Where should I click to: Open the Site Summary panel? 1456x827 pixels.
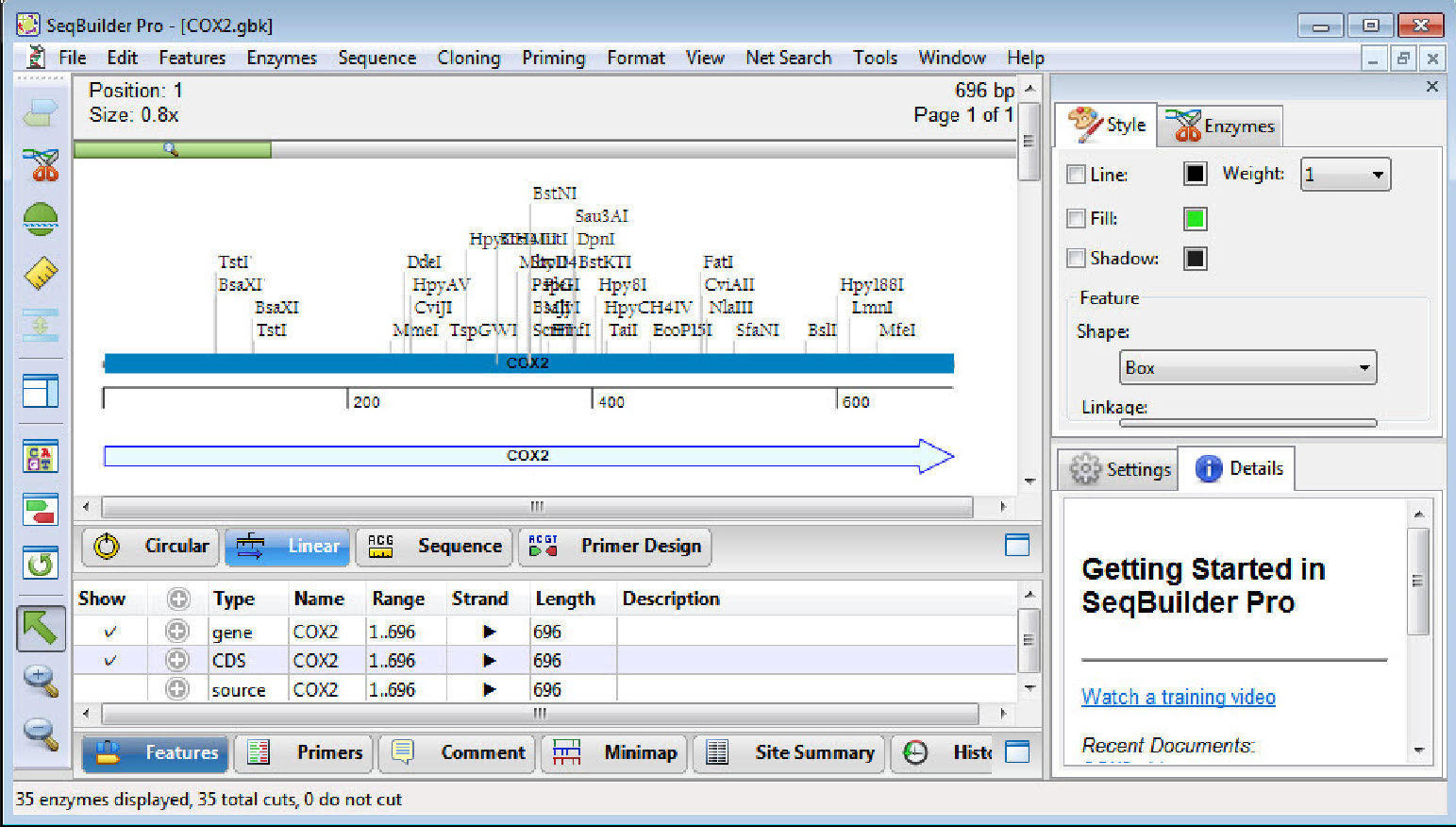pyautogui.click(x=788, y=752)
